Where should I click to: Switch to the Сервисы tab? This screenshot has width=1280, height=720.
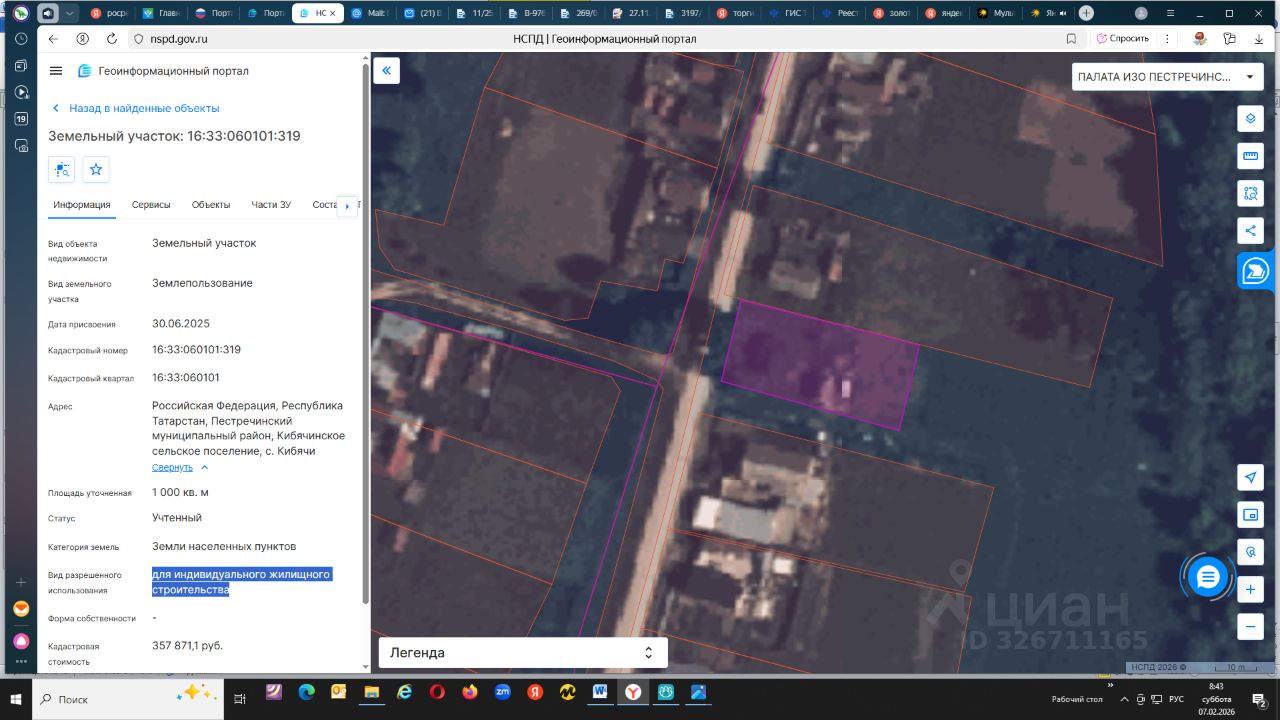[151, 205]
